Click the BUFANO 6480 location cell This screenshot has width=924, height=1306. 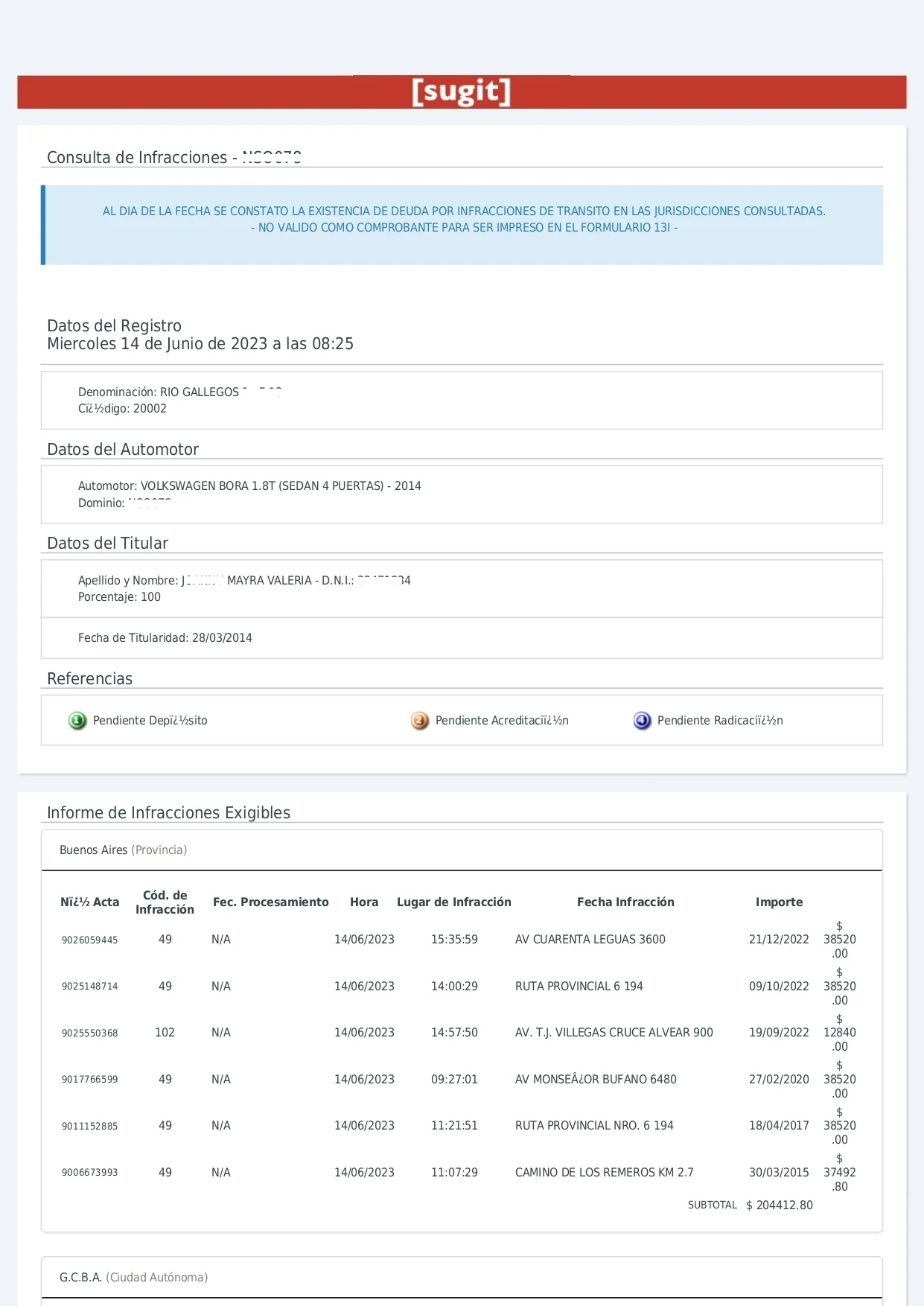pyautogui.click(x=596, y=1080)
